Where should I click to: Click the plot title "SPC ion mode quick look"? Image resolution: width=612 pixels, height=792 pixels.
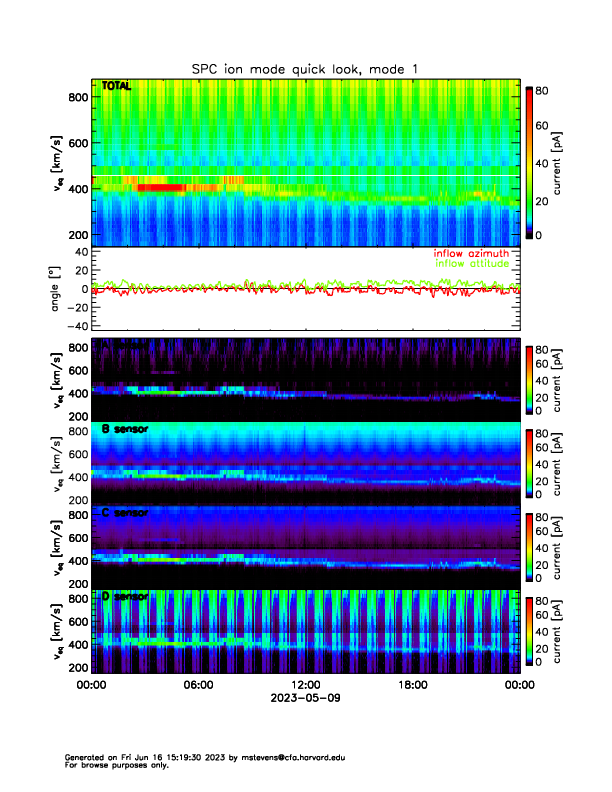(305, 68)
